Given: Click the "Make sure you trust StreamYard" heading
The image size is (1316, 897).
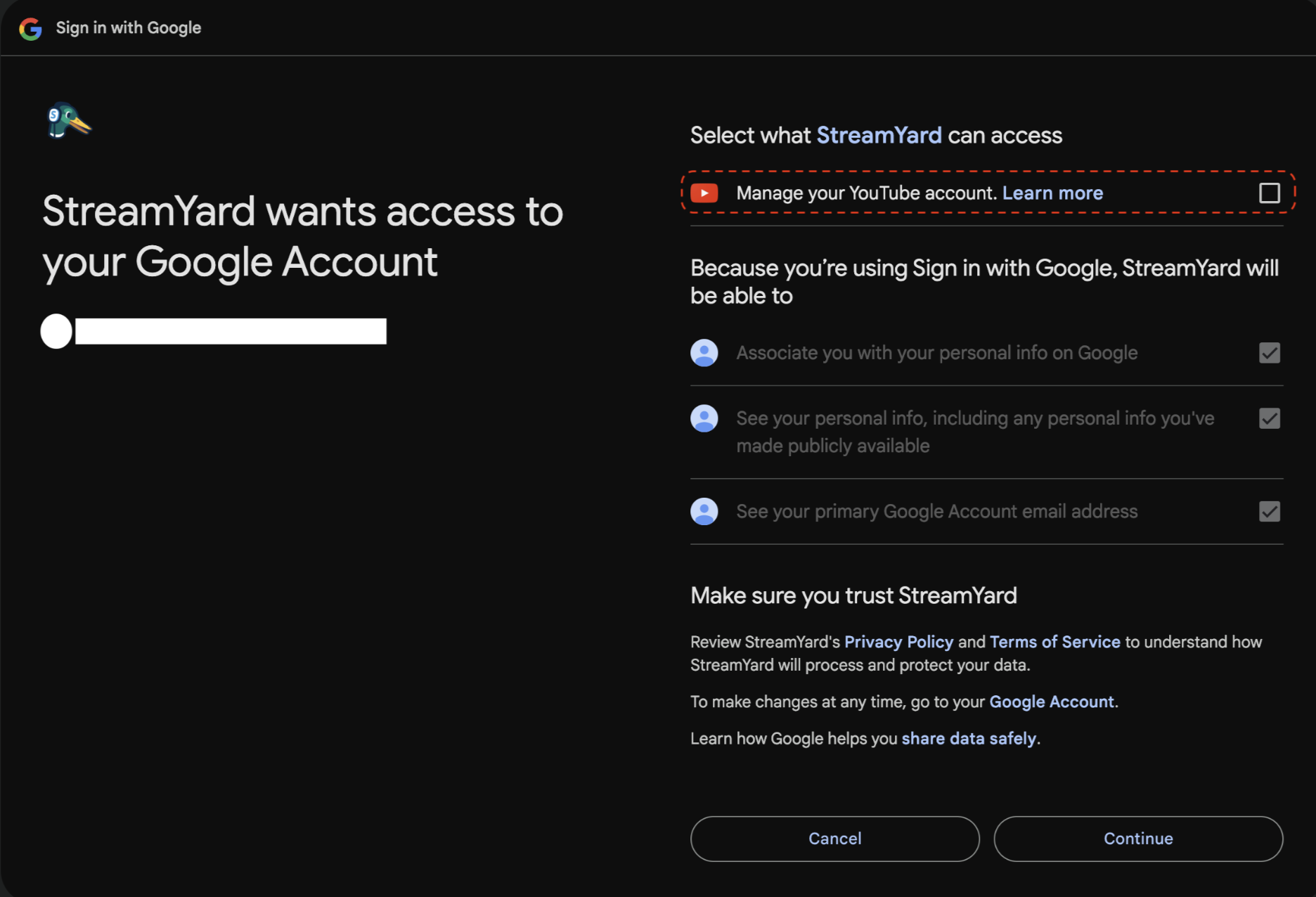Looking at the screenshot, I should click(853, 595).
